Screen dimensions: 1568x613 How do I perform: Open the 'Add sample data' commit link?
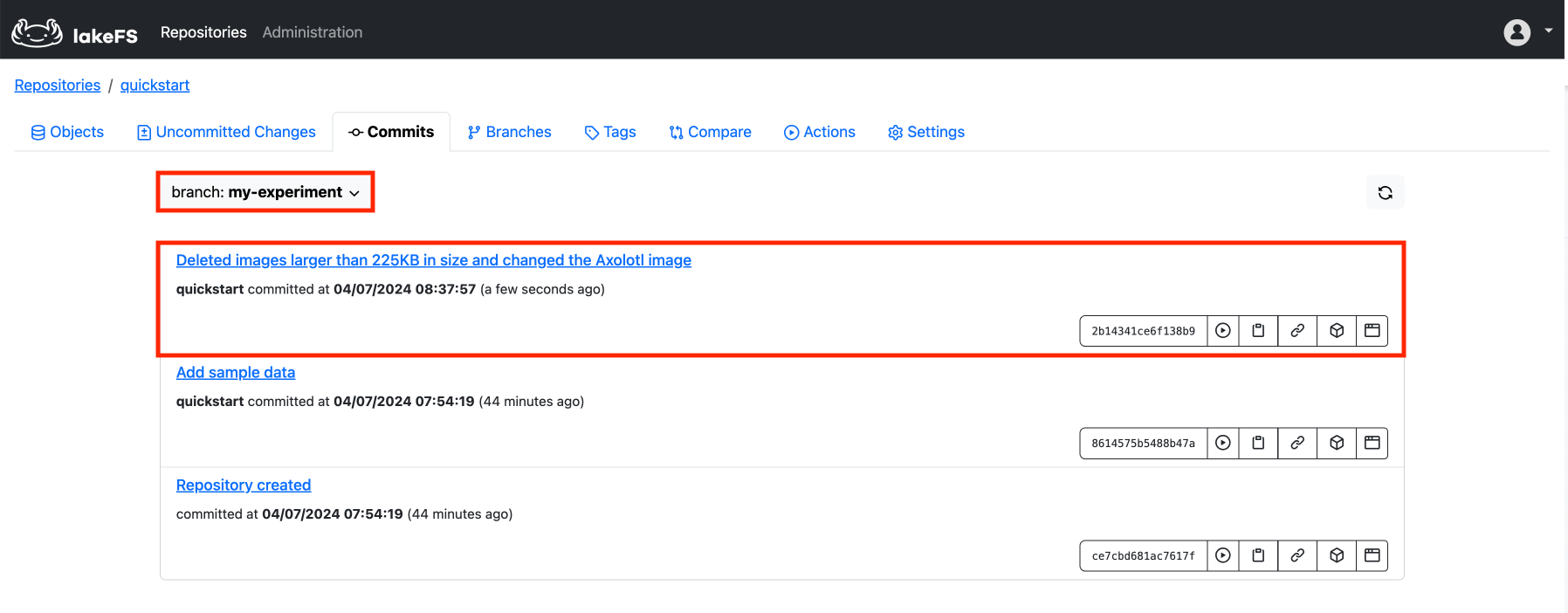pyautogui.click(x=236, y=373)
